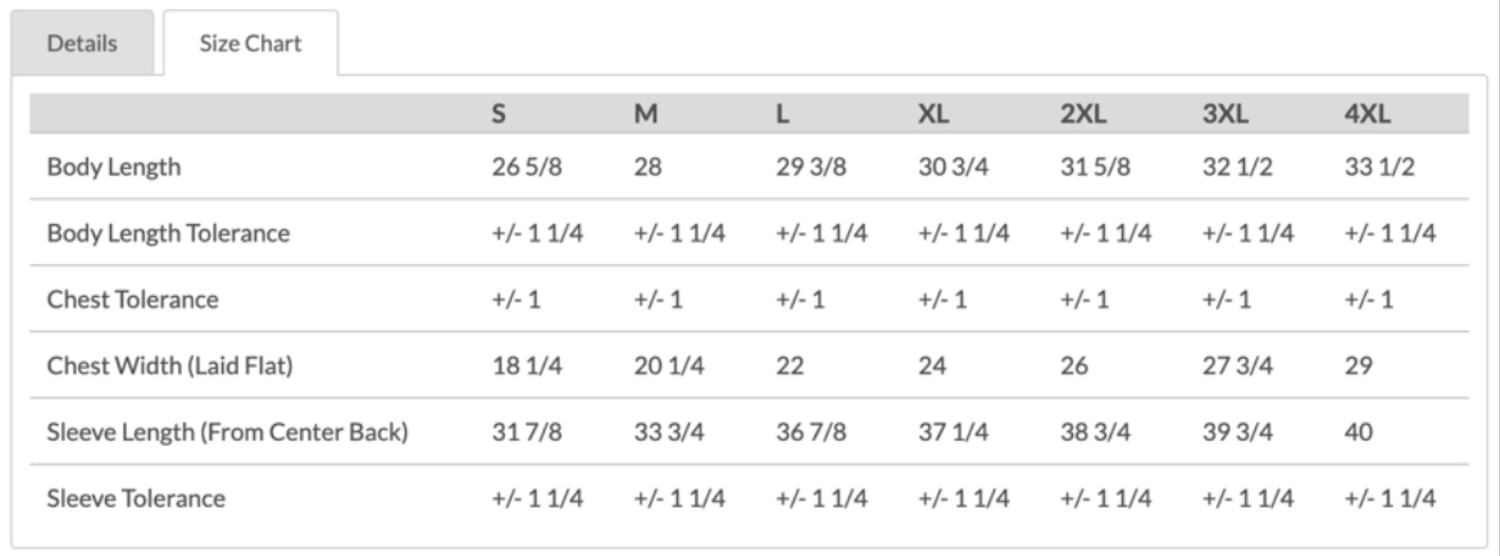Select the Body Length row label
This screenshot has width=1500, height=556.
pyautogui.click(x=114, y=167)
